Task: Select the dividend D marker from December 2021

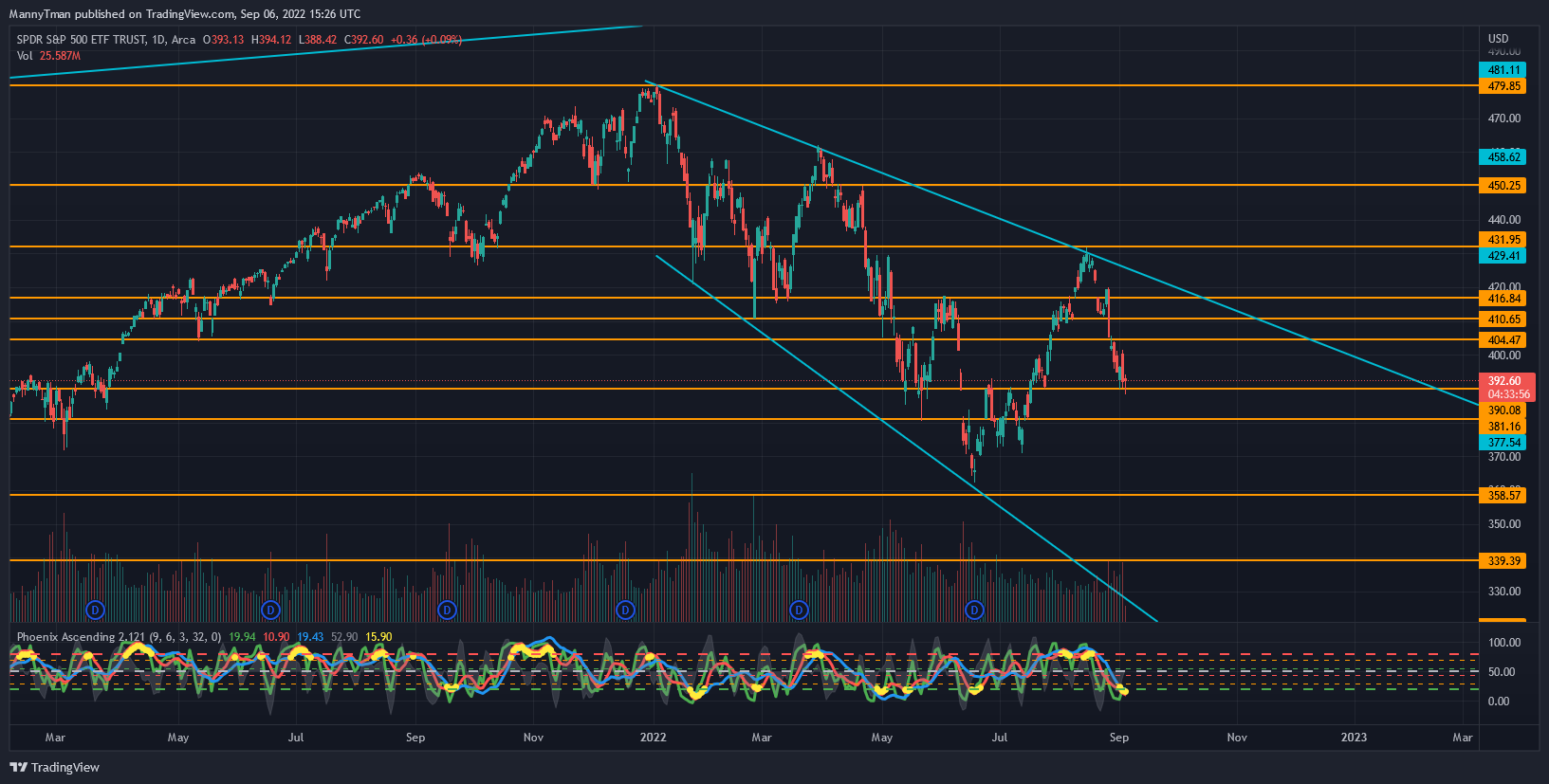Action: pos(625,610)
